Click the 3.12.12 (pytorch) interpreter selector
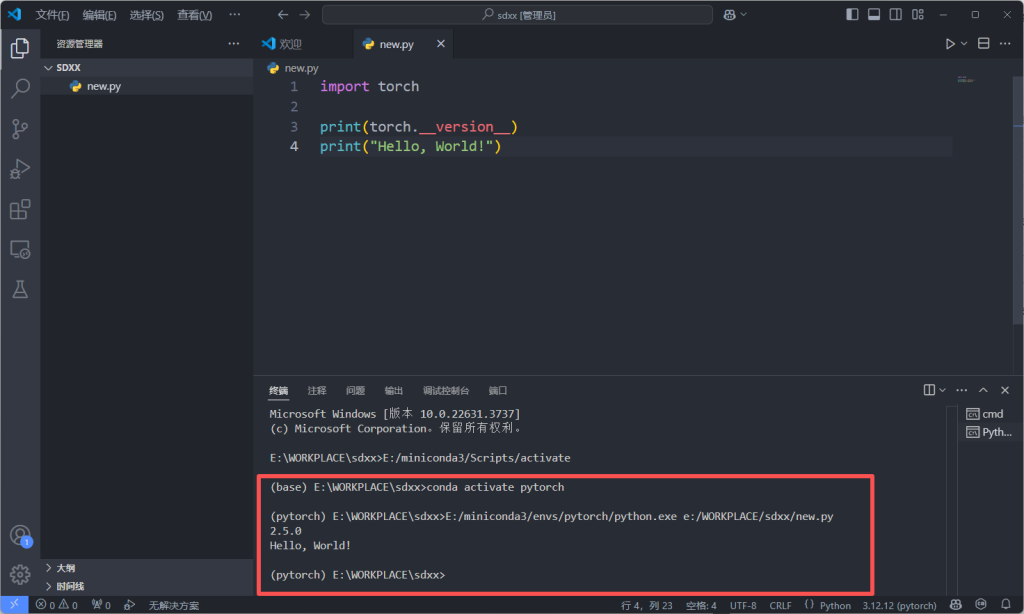The height and width of the screenshot is (614, 1024). coord(899,605)
